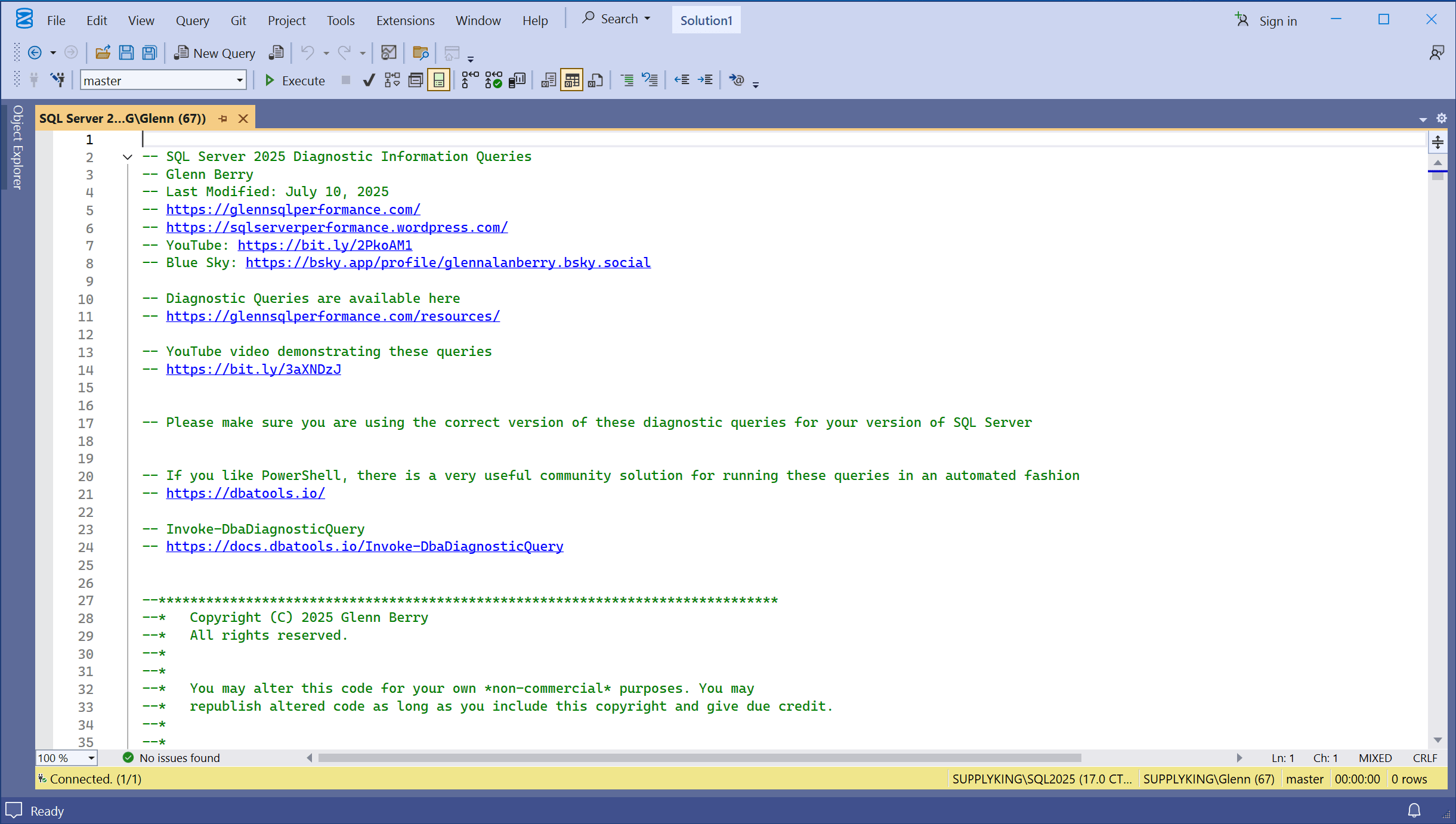The width and height of the screenshot is (1456, 824).
Task: Click the horizontal scrollbar thumb
Action: point(699,758)
